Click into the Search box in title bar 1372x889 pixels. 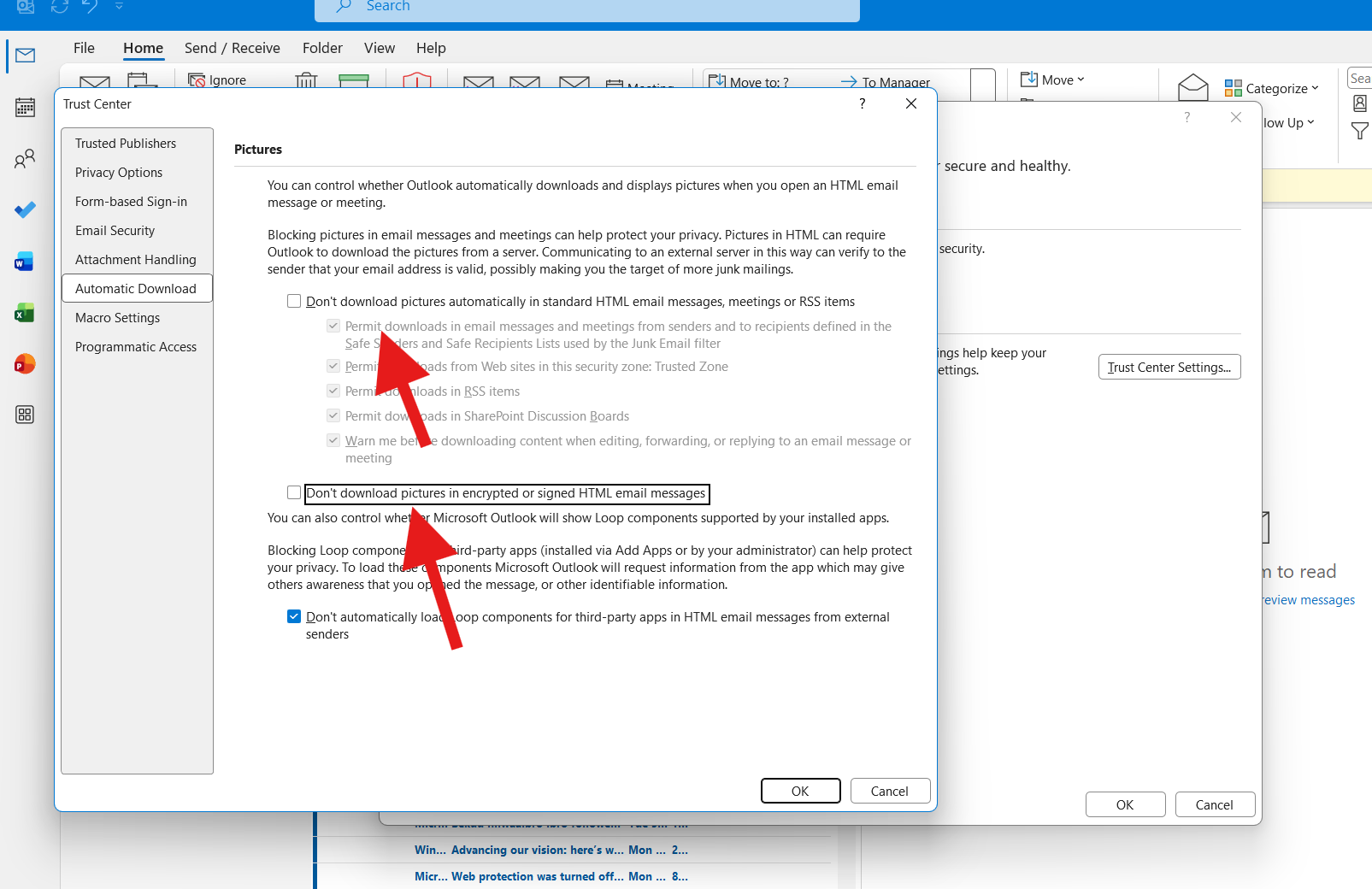587,9
